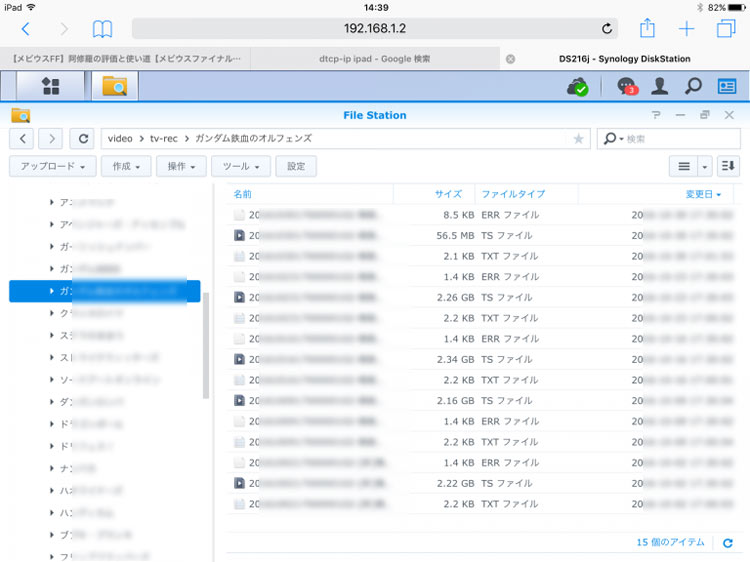Add a new Safari tab

686,29
